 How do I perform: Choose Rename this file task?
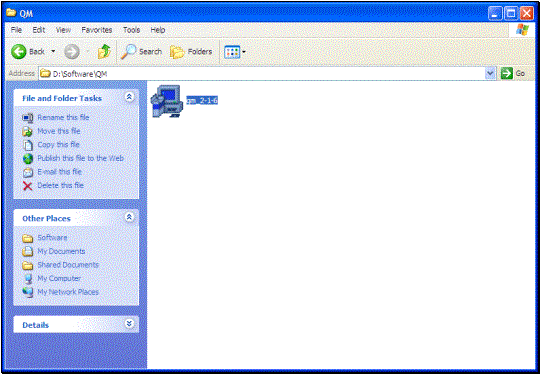pos(56,117)
